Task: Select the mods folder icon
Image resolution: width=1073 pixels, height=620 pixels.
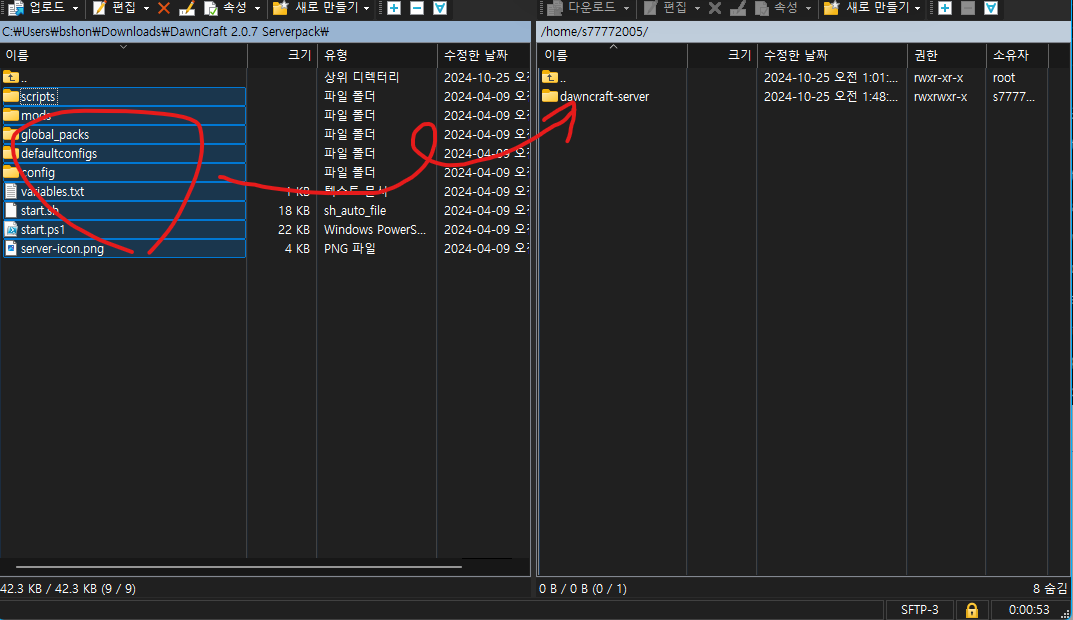Action: click(x=11, y=116)
